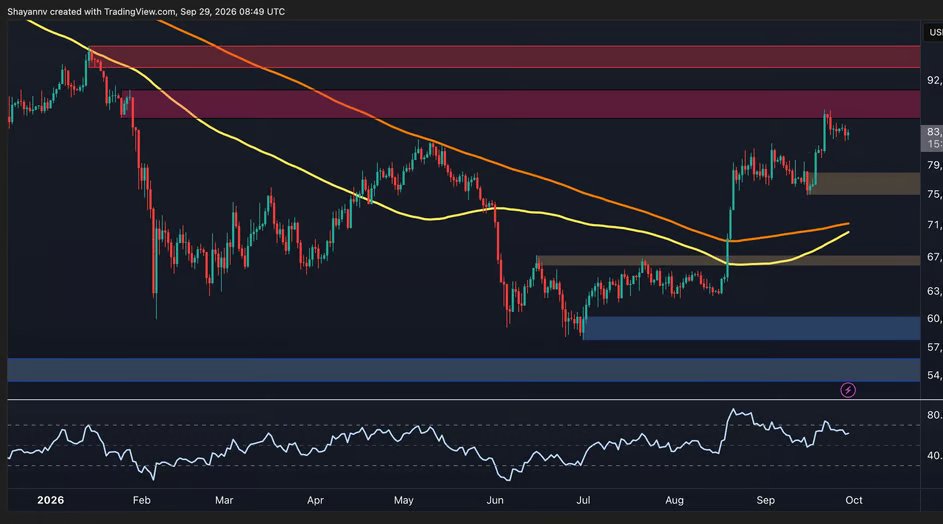
Task: Click the 63 price scale label
Action: pyautogui.click(x=935, y=291)
